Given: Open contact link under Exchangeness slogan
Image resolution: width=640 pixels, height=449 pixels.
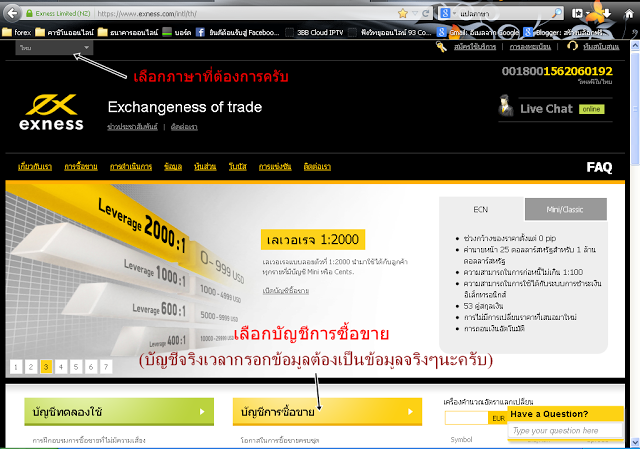Looking at the screenshot, I should coord(184,127).
